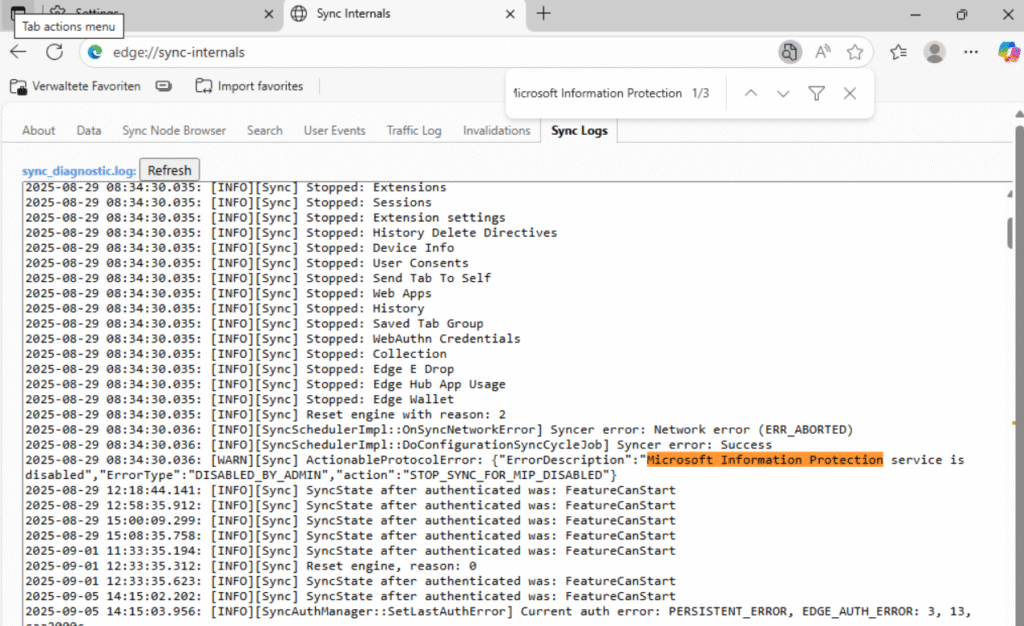Open the Favorites list icon in toolbar
The image size is (1024, 626).
click(898, 52)
